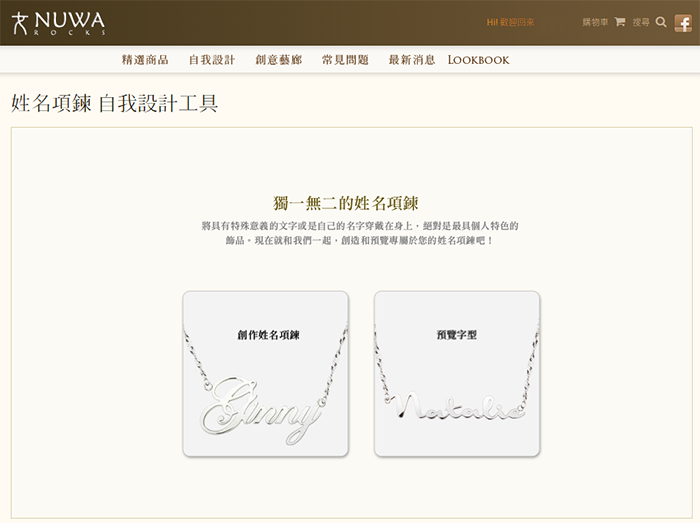700x523 pixels.
Task: Click the search magnifier icon
Action: 661,22
